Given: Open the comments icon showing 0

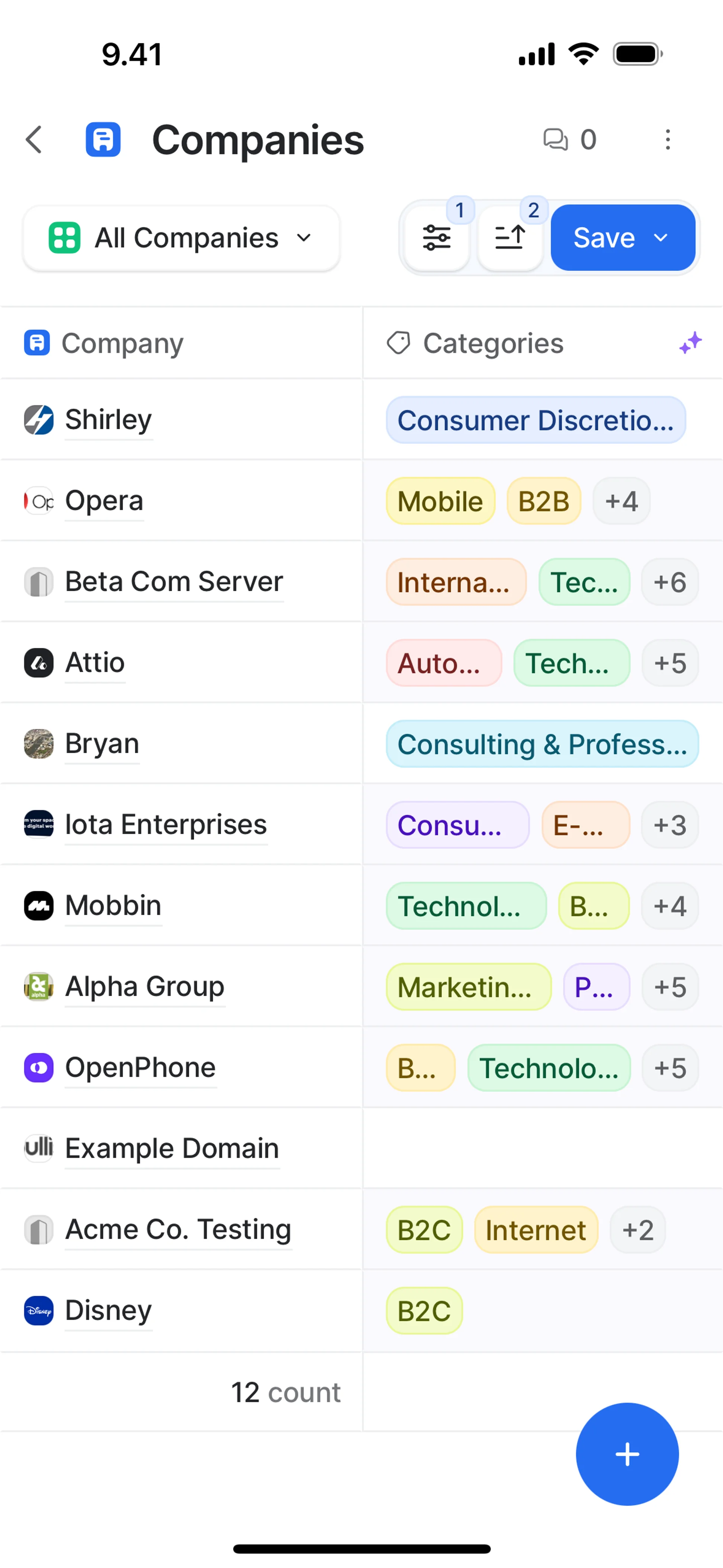Looking at the screenshot, I should pos(569,140).
